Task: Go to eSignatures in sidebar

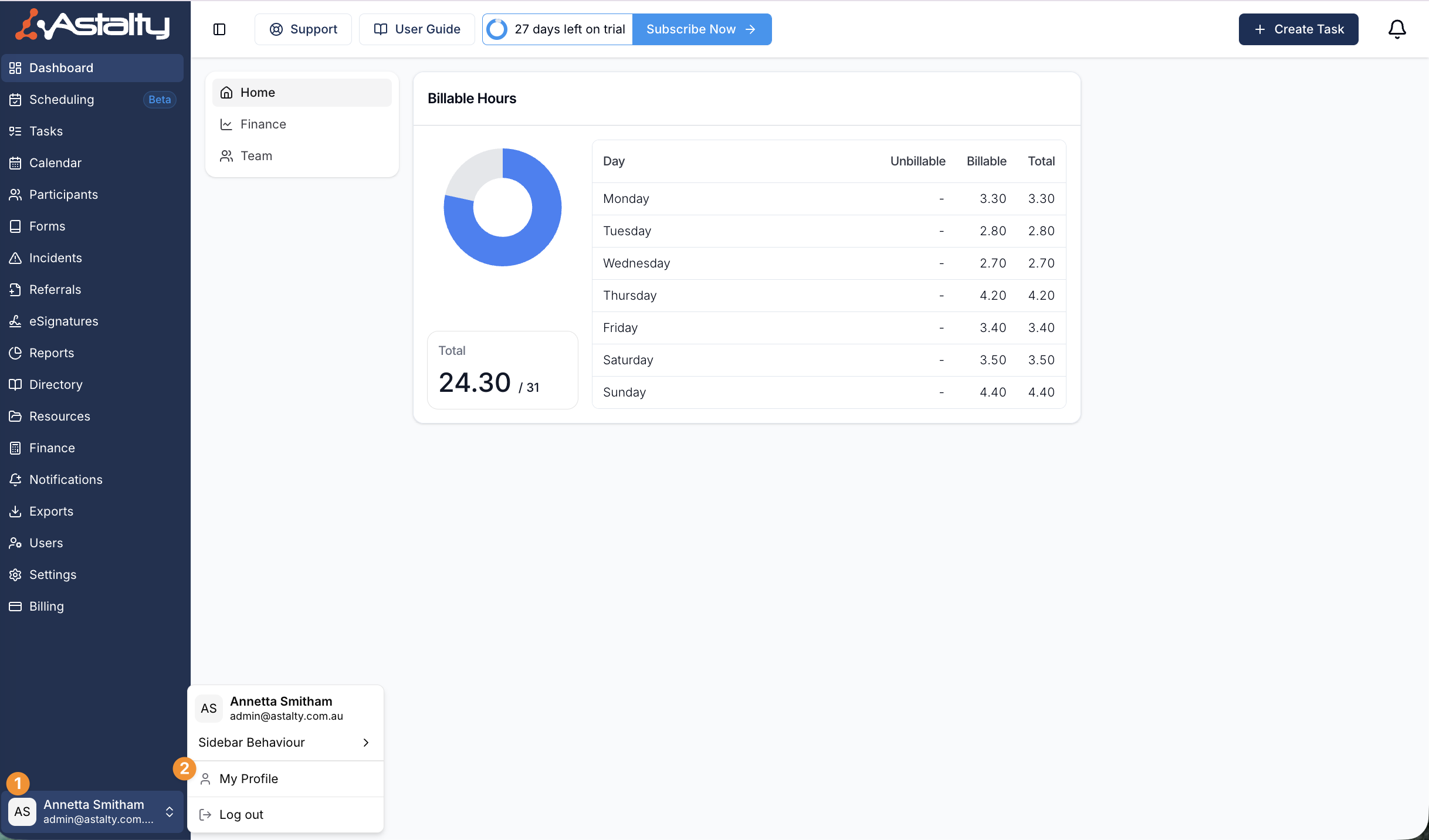Action: [63, 321]
